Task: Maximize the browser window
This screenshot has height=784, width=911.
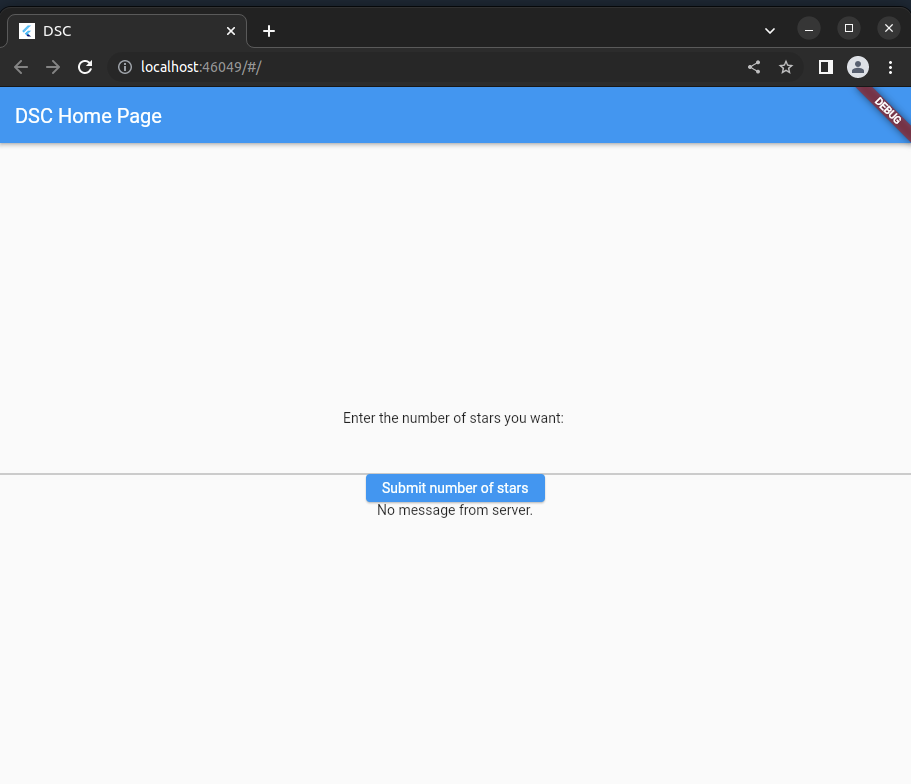Action: pos(849,28)
